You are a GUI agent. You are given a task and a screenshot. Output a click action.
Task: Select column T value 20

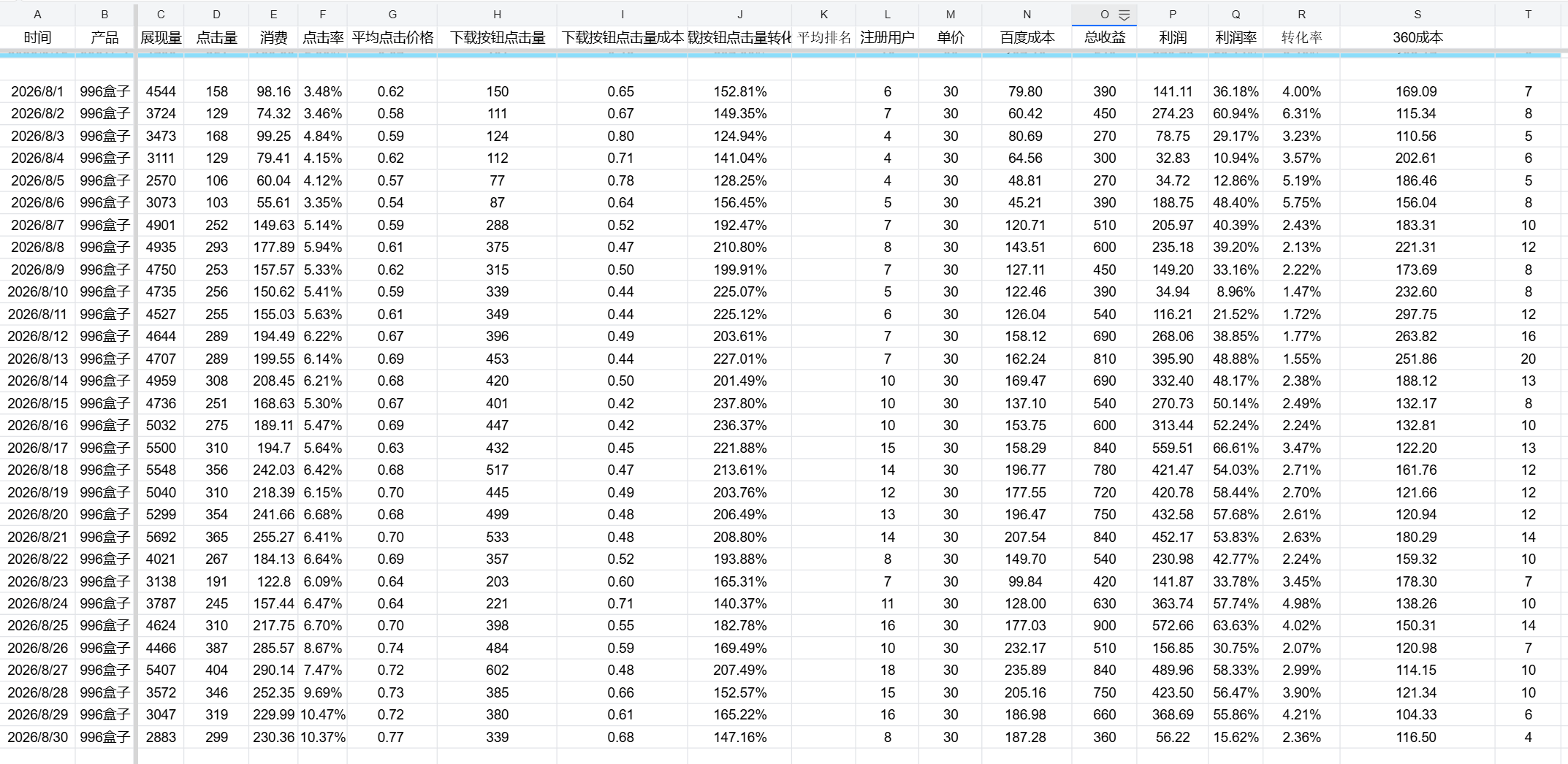(x=1528, y=359)
